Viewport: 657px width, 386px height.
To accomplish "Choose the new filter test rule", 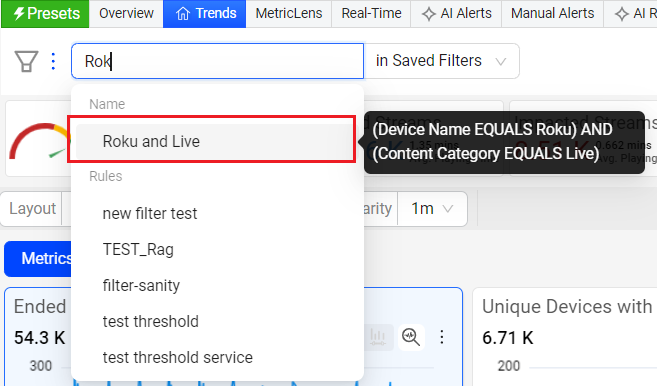I will tap(150, 213).
